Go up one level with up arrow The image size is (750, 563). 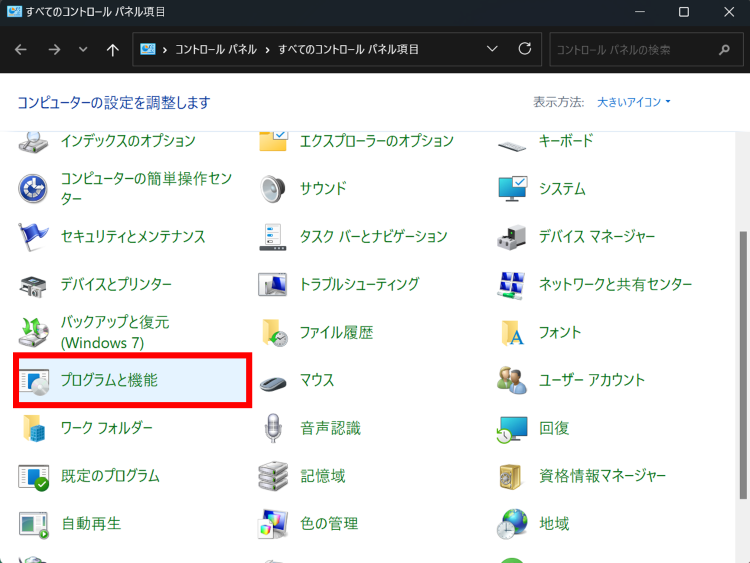coord(112,49)
